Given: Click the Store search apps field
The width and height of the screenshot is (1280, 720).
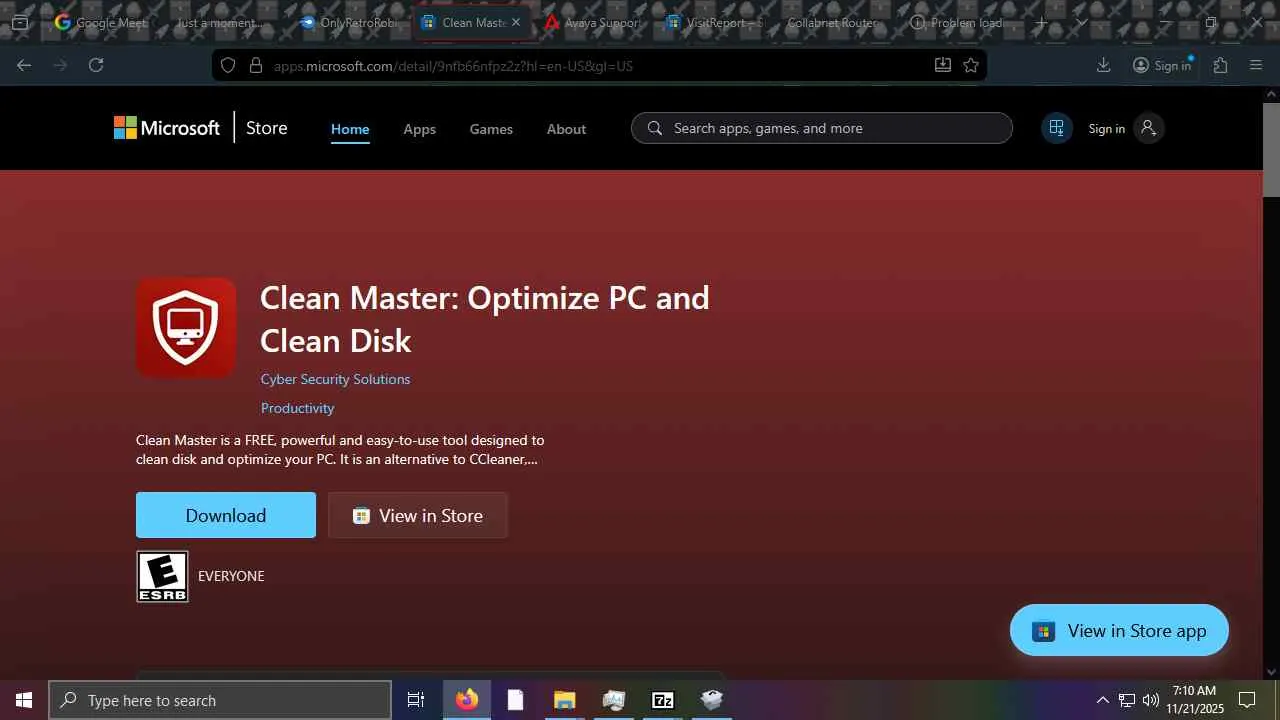Looking at the screenshot, I should coord(822,128).
